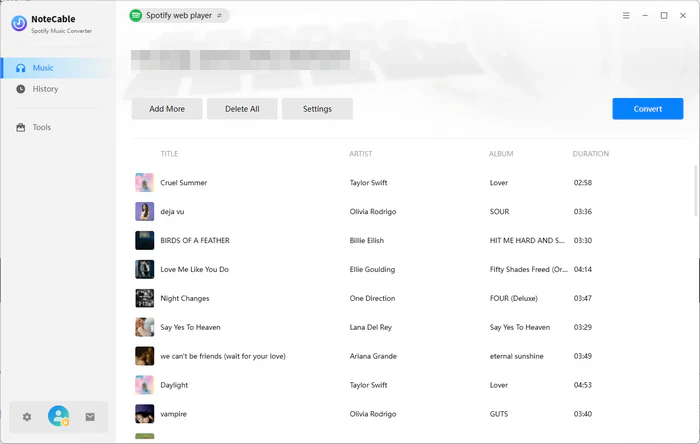Start conversion with the Convert button
The width and height of the screenshot is (700, 444).
coord(647,109)
